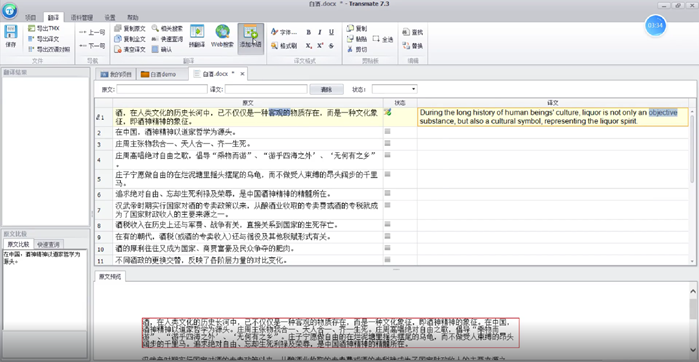Screen dimensions: 699x362
Task: Click the 清除 clear filter button
Action: 326,89
